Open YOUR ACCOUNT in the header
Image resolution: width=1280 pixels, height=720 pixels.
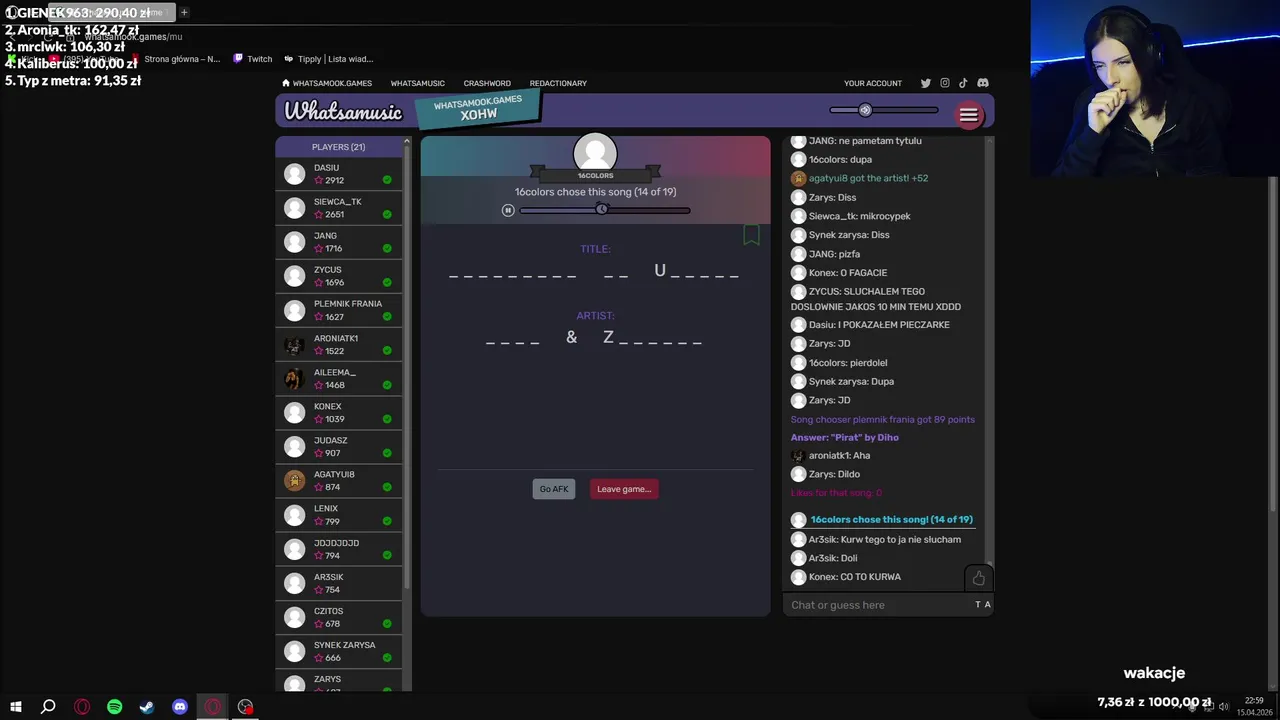(873, 83)
